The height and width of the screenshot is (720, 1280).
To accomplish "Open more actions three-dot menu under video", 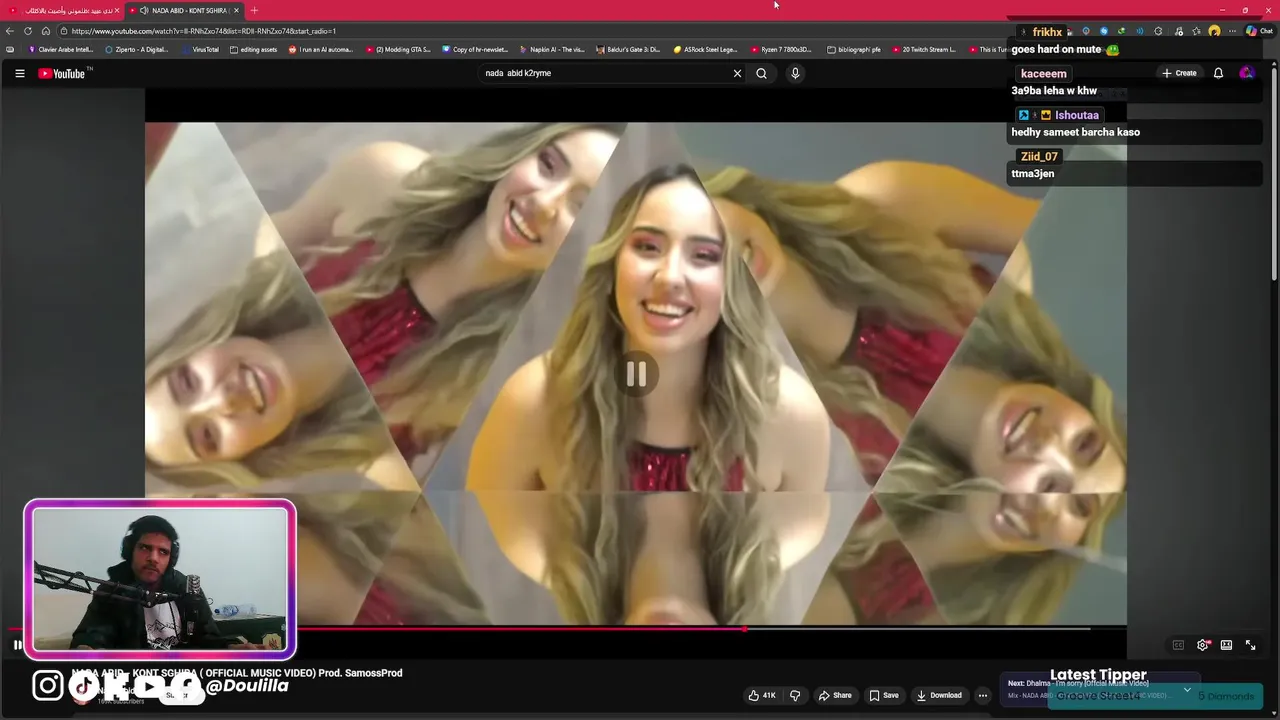I will (x=983, y=695).
